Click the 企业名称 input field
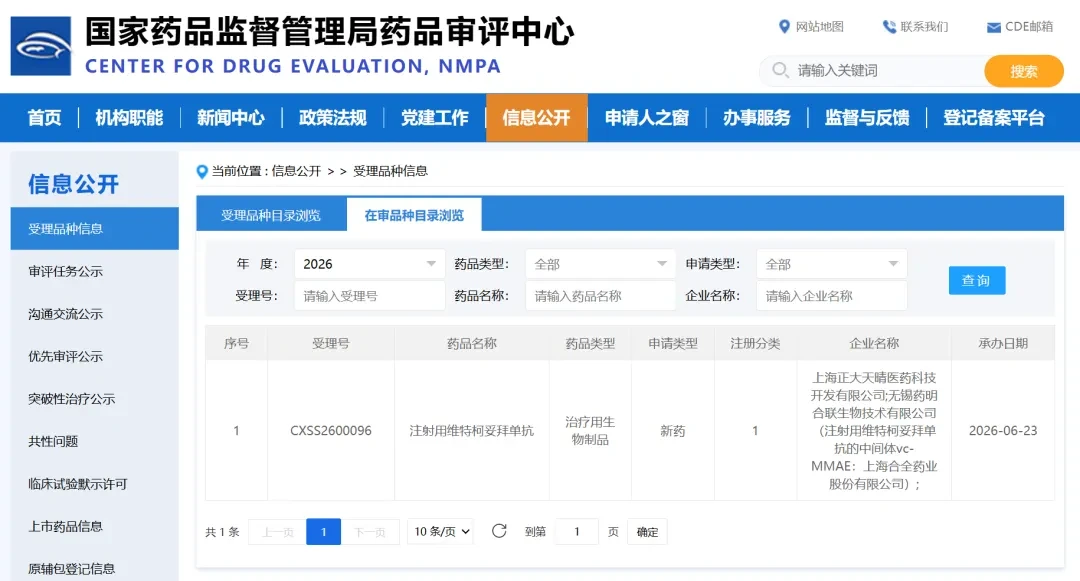This screenshot has width=1080, height=581. [x=831, y=296]
